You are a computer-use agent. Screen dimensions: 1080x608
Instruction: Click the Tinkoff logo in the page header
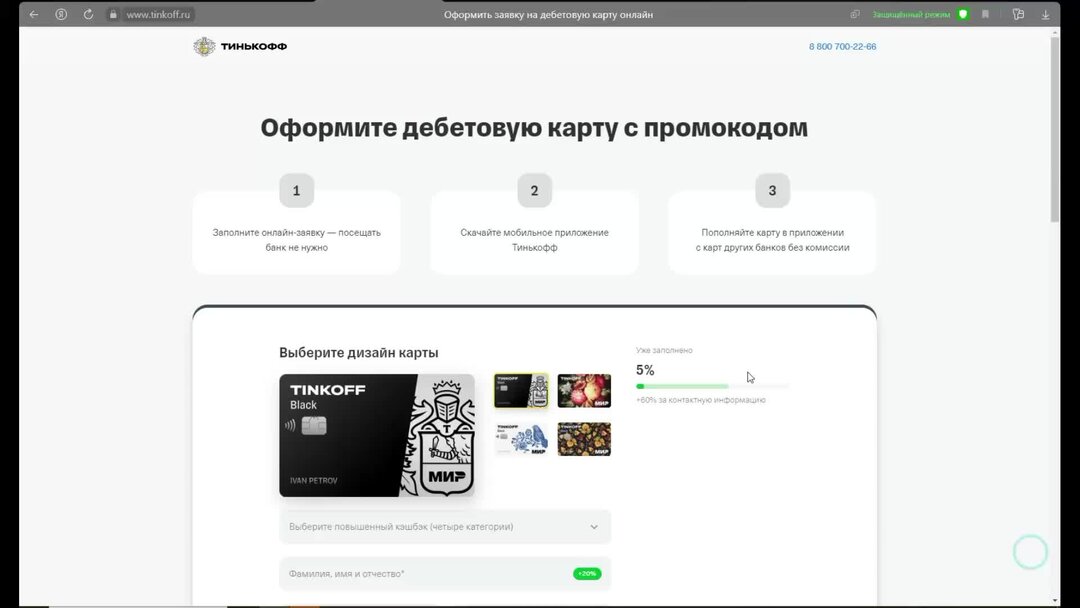pyautogui.click(x=240, y=46)
